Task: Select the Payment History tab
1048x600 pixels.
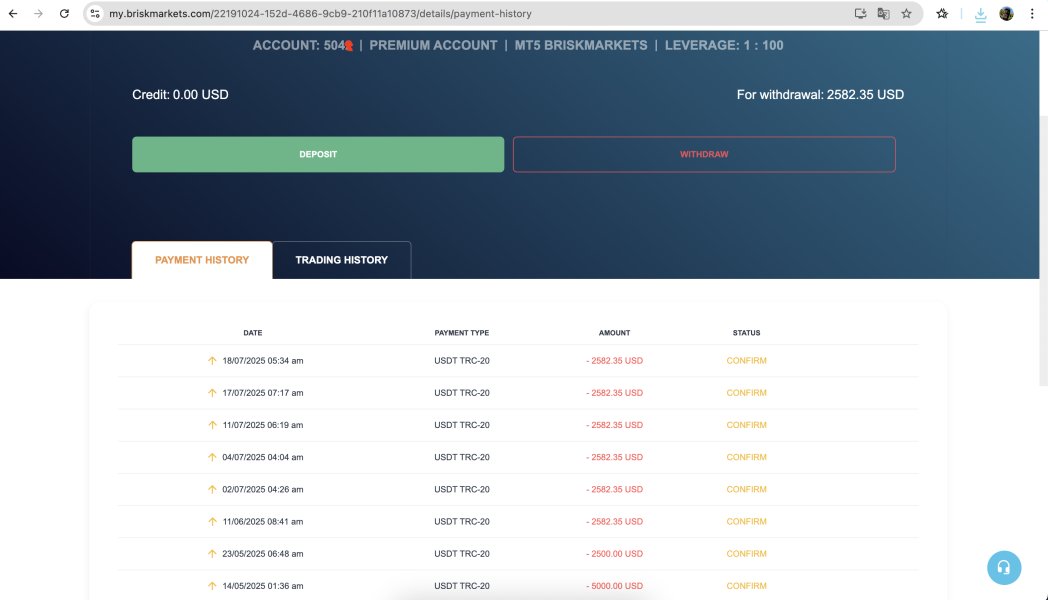Action: [202, 260]
